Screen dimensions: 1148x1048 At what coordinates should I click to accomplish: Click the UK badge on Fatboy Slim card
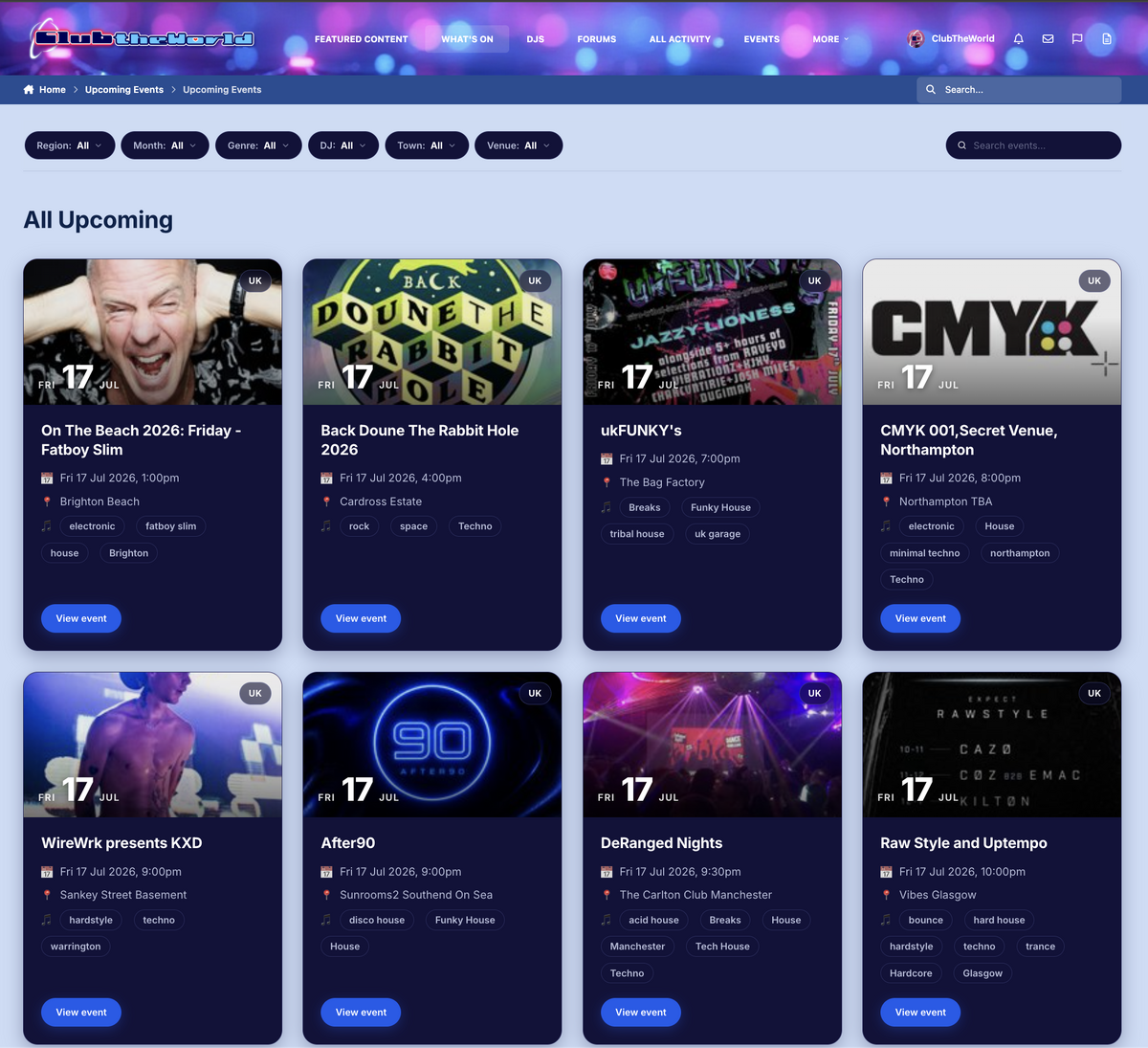coord(255,281)
